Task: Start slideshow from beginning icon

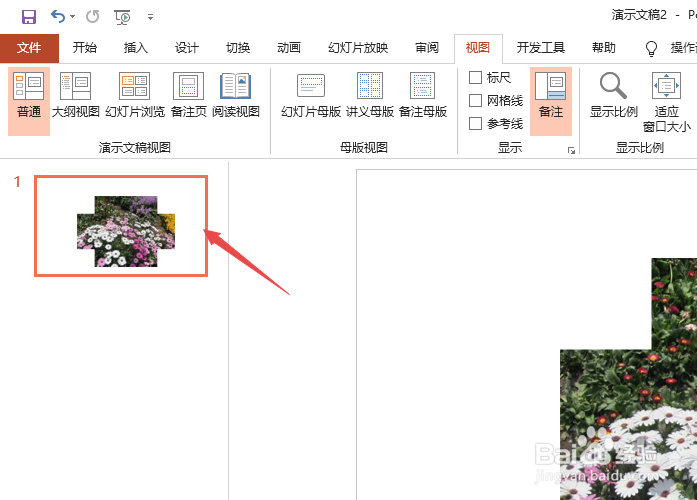Action: [x=122, y=17]
